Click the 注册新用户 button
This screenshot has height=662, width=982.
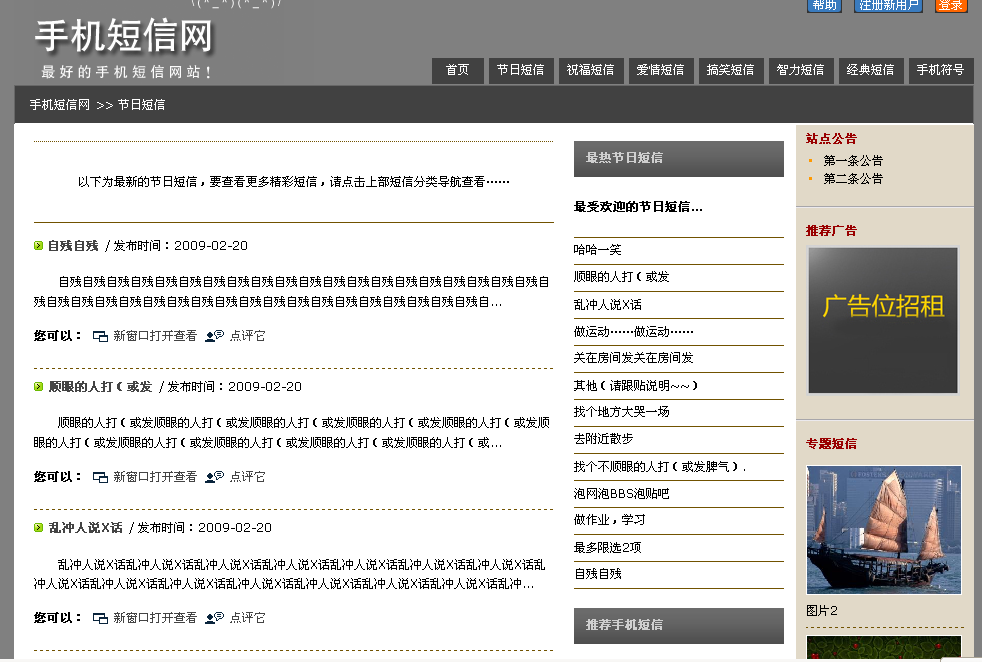(x=889, y=6)
